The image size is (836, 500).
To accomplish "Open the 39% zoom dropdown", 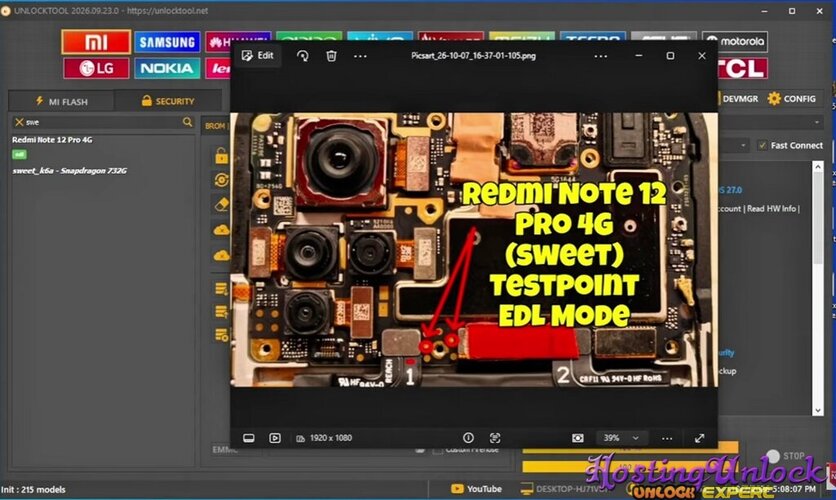I will coord(621,438).
